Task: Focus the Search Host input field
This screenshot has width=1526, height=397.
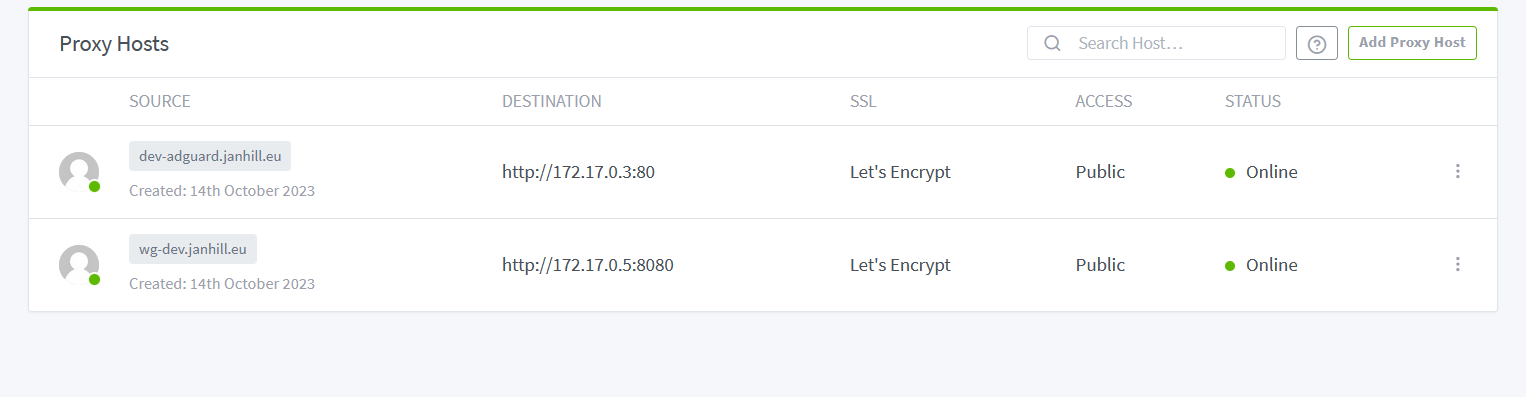Action: (1156, 43)
